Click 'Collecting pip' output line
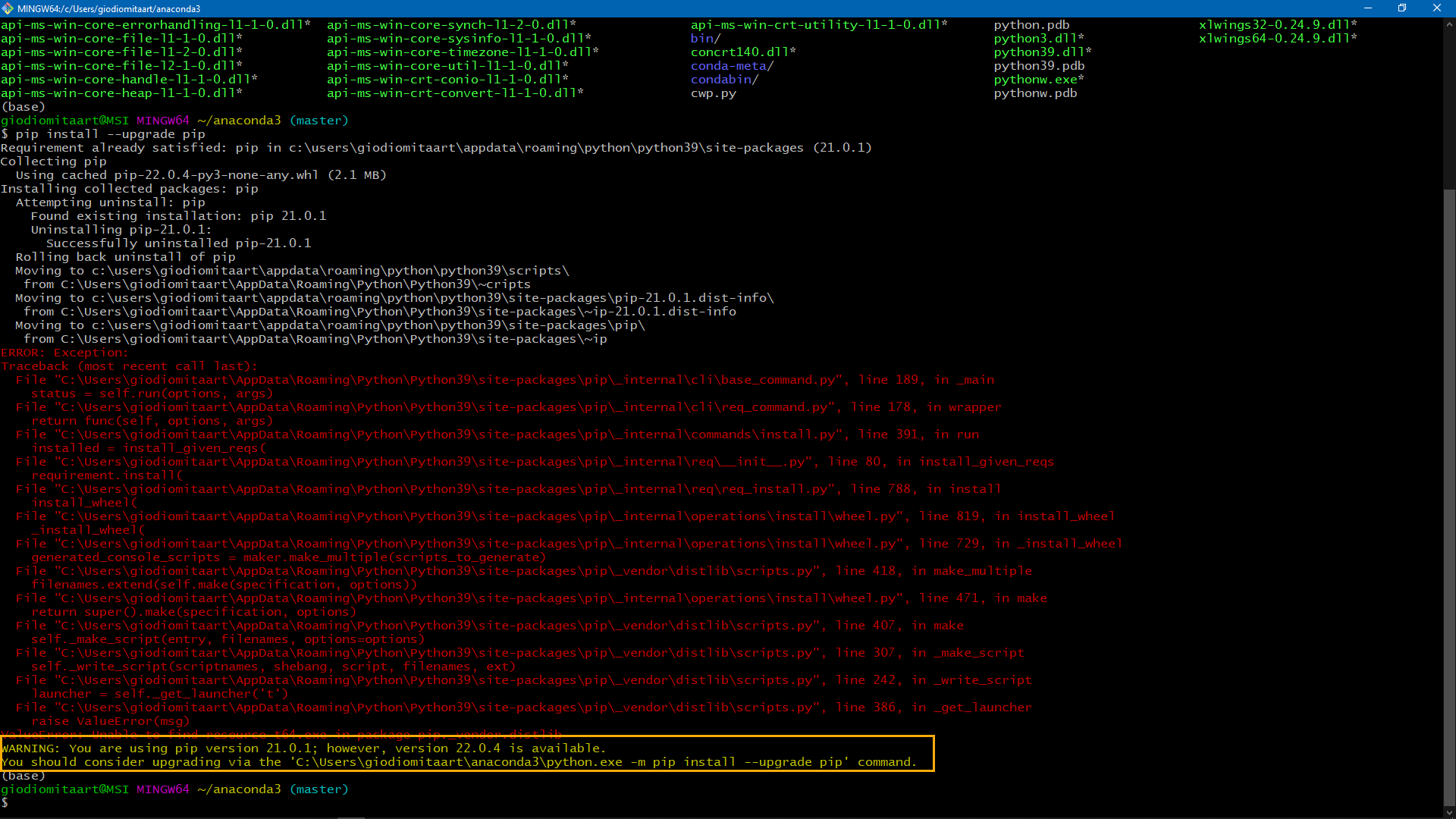This screenshot has height=819, width=1456. click(x=54, y=162)
